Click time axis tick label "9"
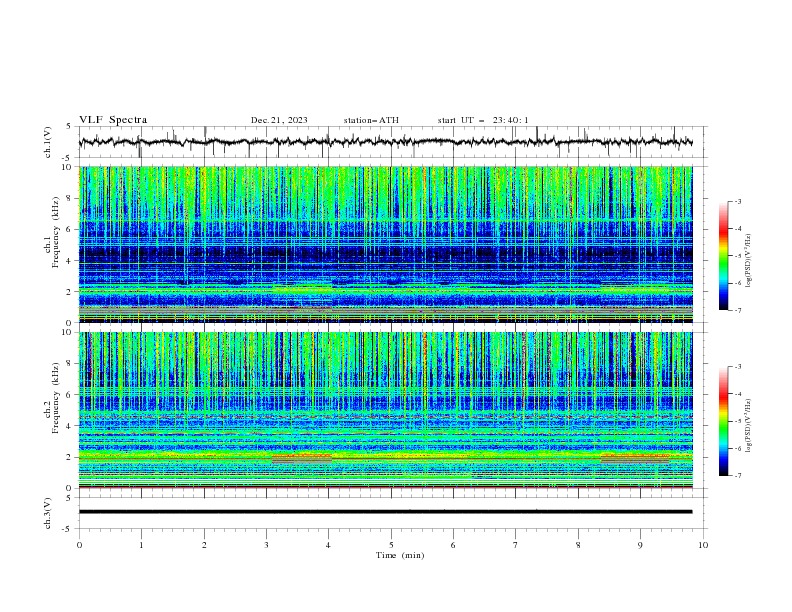Image resolution: width=792 pixels, height=612 pixels. (640, 545)
